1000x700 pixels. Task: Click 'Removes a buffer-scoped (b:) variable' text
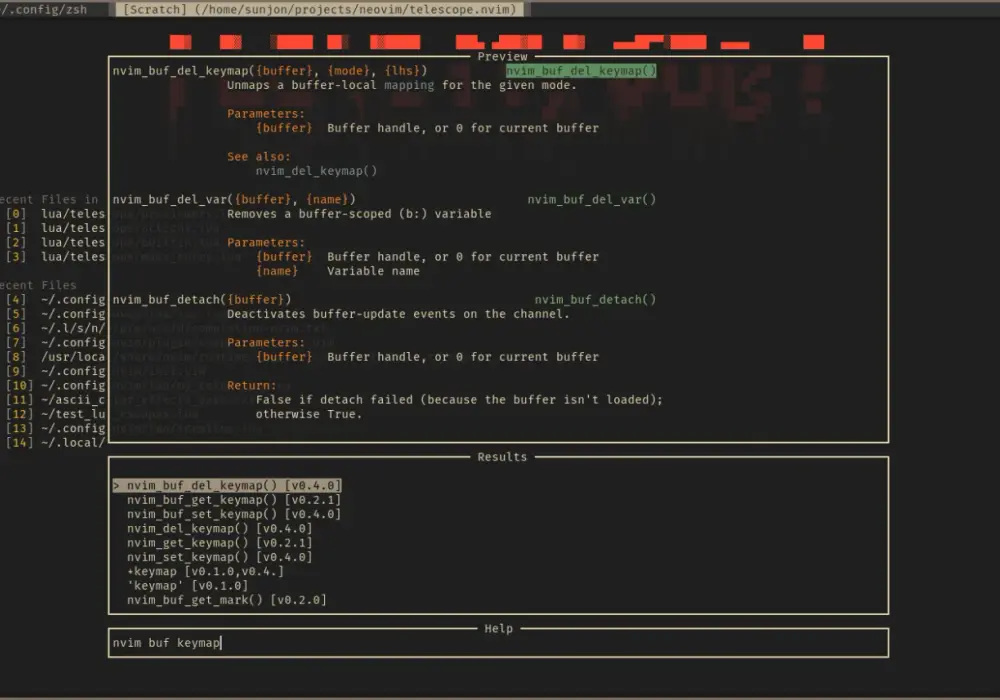pos(359,214)
